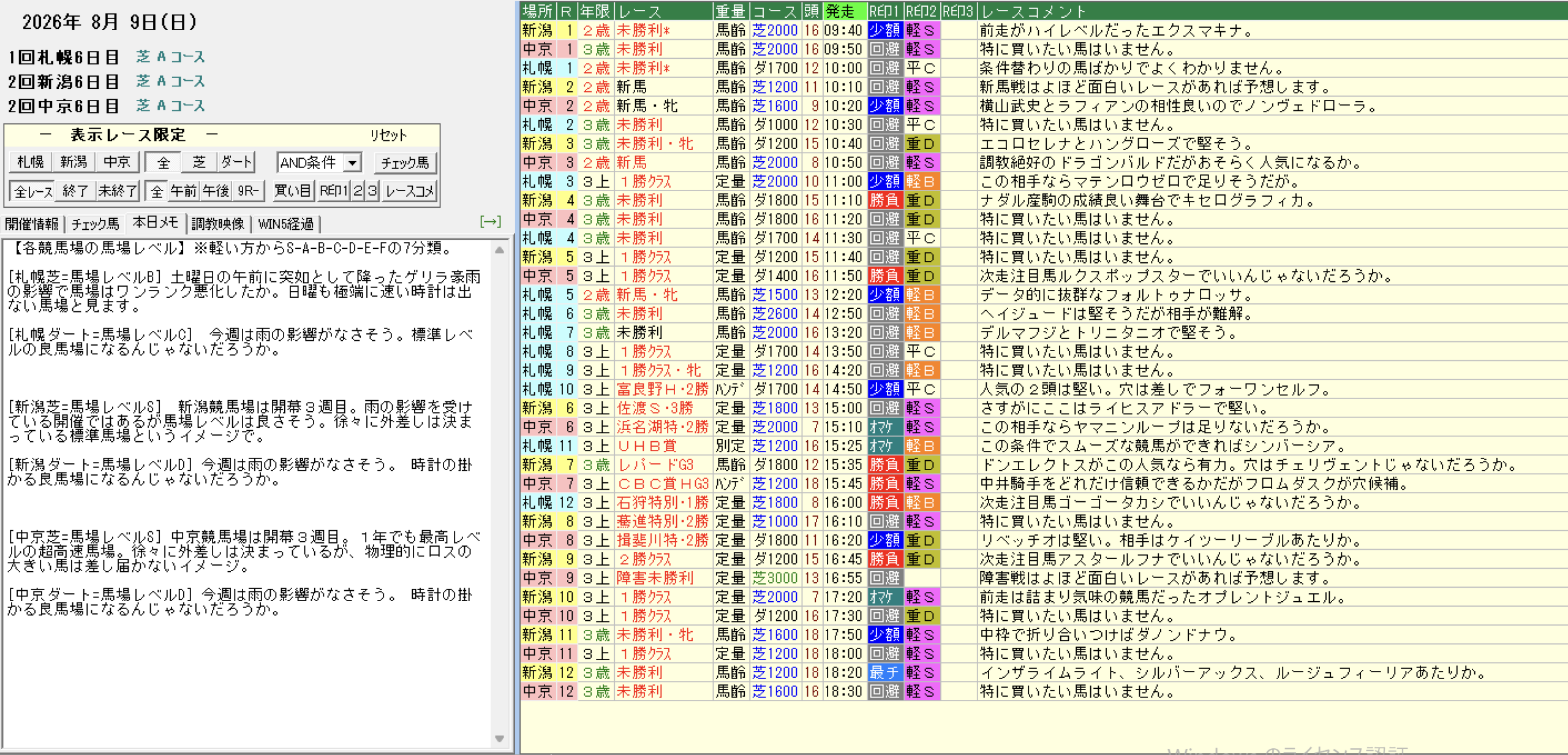Screen dimensions: 1568x755
Task: Sort by the 発走 column header
Action: [844, 11]
